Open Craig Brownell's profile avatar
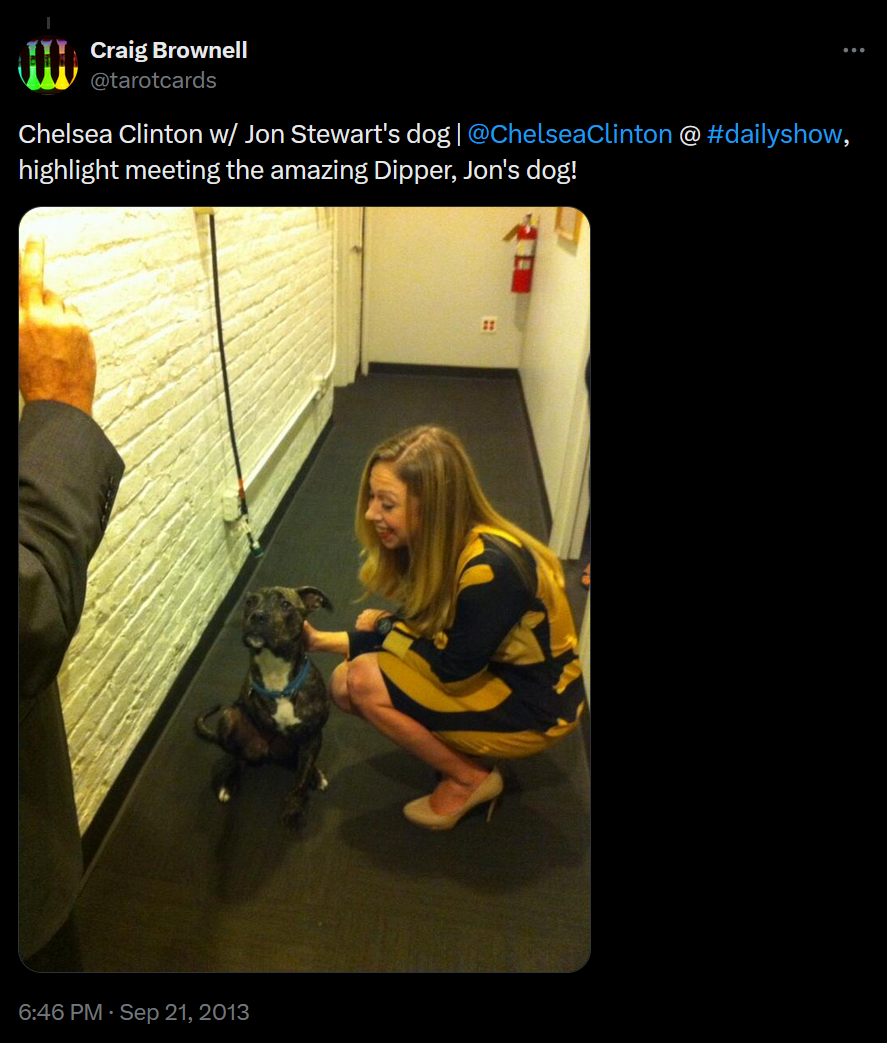887x1043 pixels. pyautogui.click(x=48, y=65)
